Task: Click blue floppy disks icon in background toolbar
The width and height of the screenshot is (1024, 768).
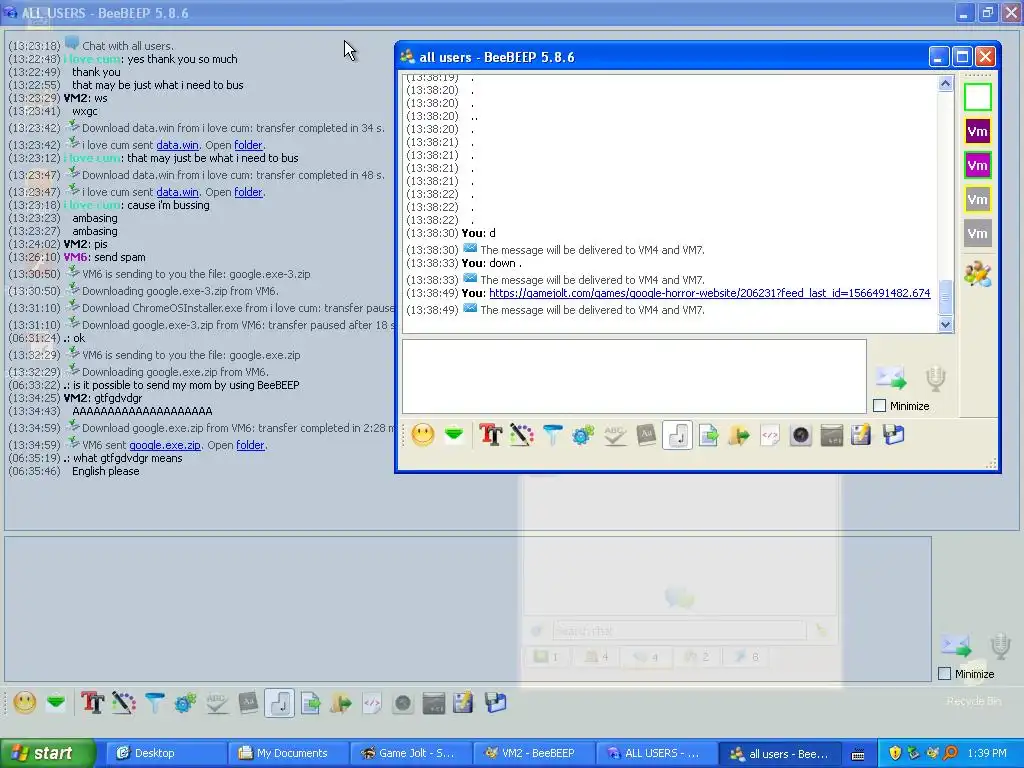Action: (x=496, y=703)
